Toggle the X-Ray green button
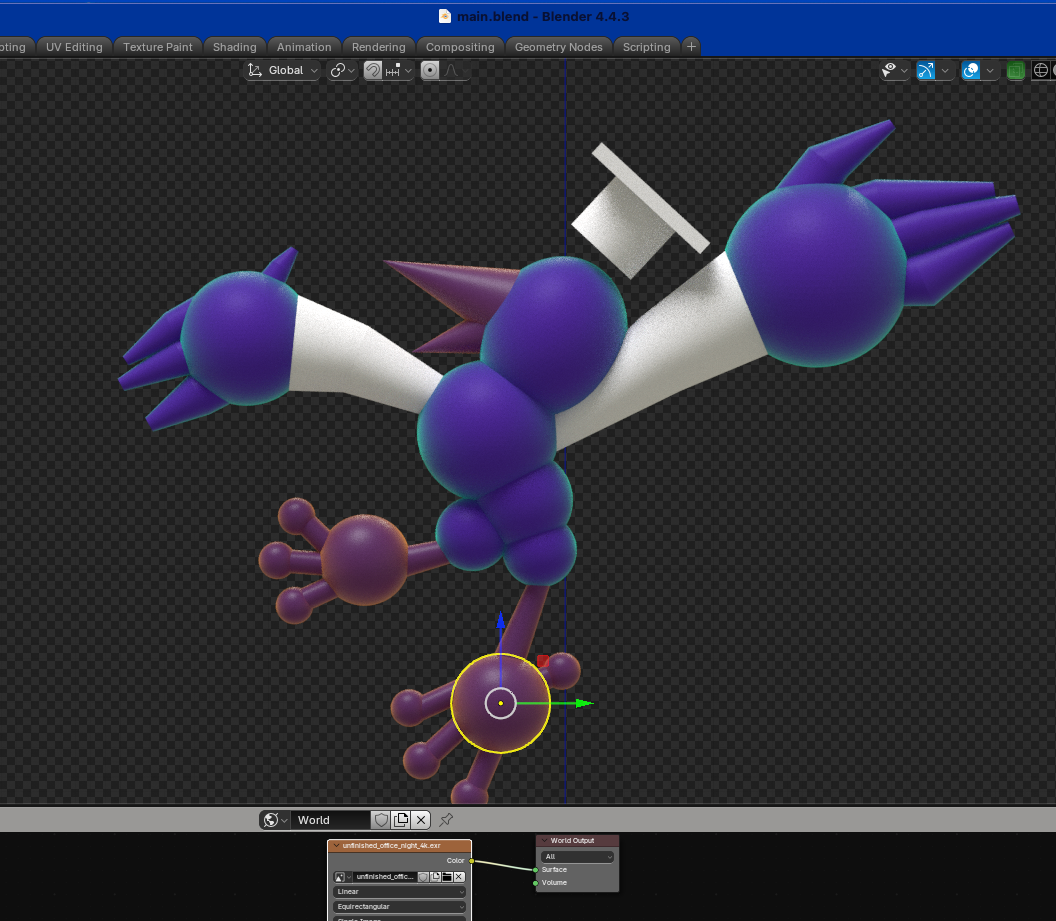 [1016, 70]
